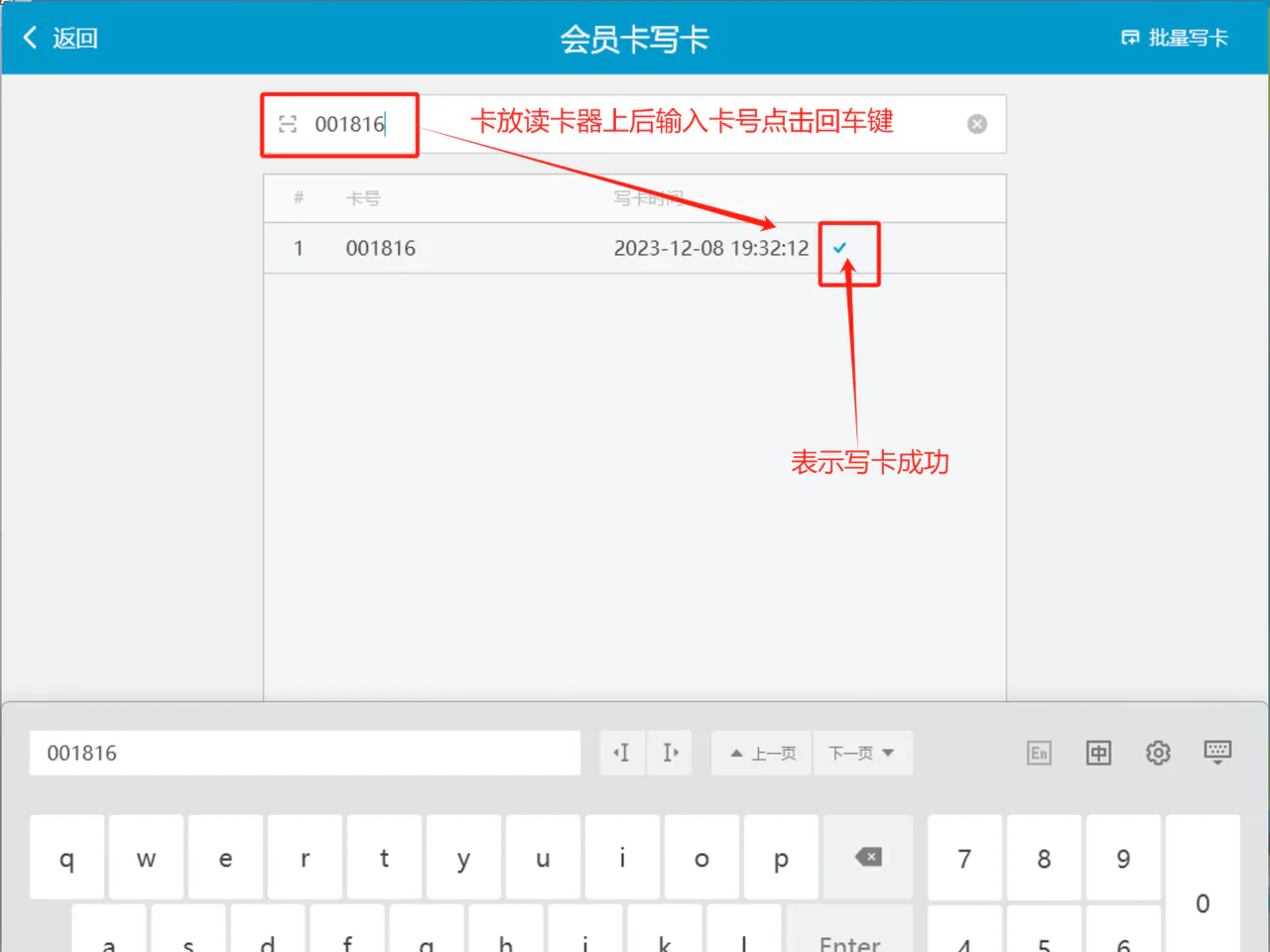1270x952 pixels.
Task: Move the cursor right with the keyboard caret button
Action: coord(670,753)
